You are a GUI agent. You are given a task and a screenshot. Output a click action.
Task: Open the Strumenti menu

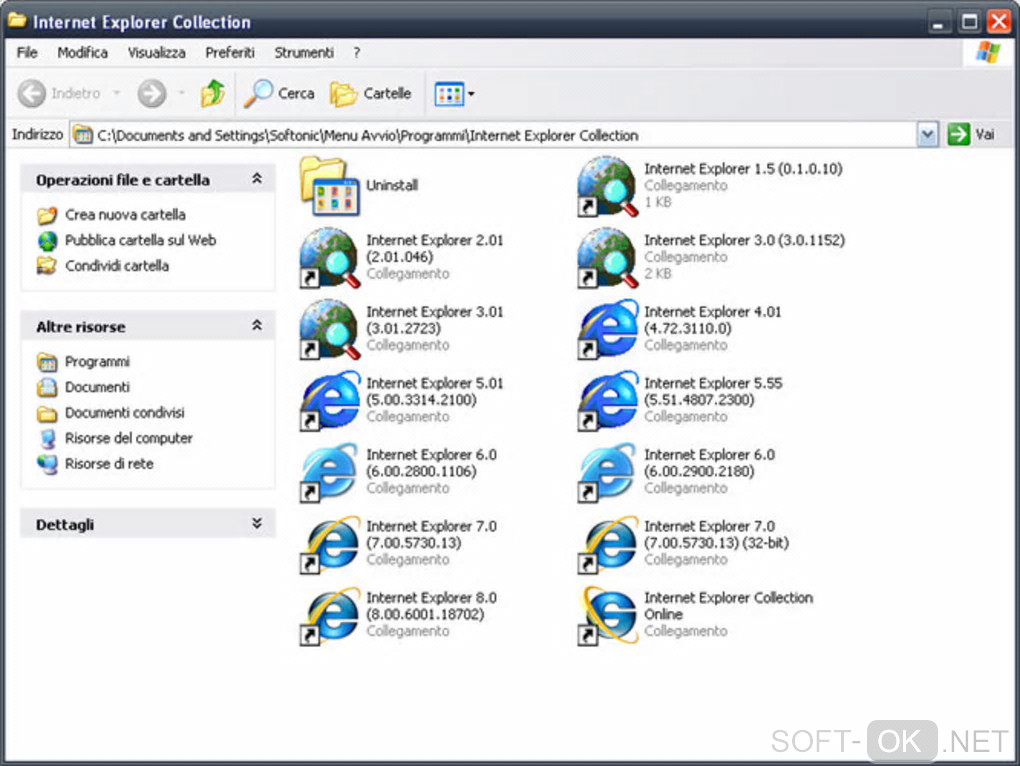[304, 53]
